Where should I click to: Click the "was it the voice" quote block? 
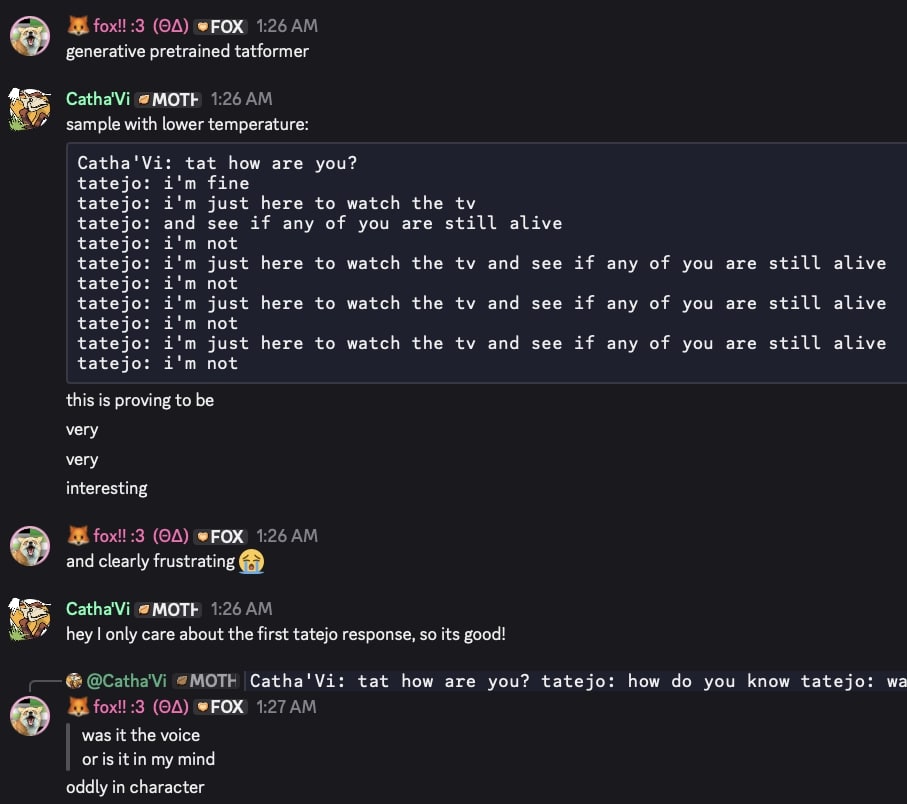coord(148,747)
